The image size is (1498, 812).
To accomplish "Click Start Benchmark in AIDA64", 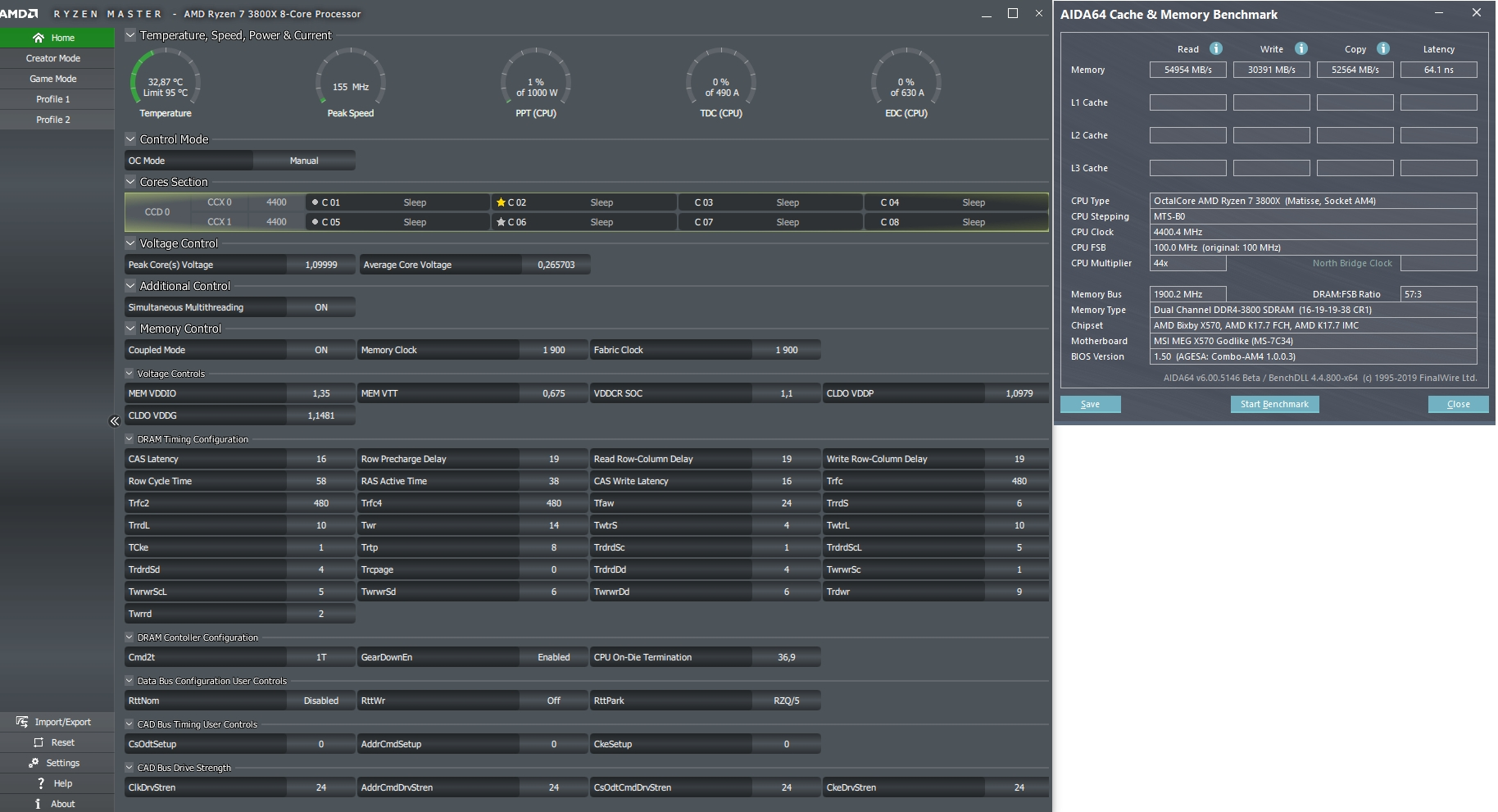I will click(x=1274, y=404).
